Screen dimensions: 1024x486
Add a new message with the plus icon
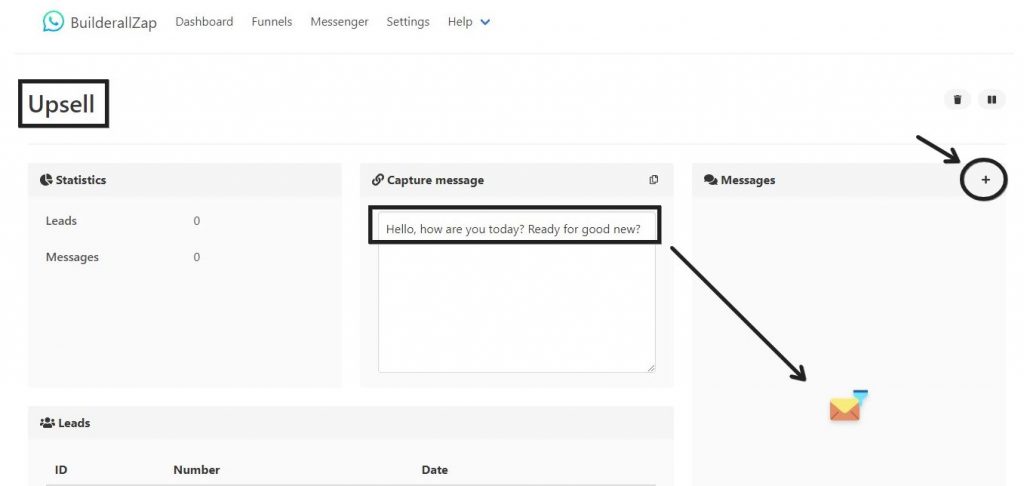[985, 180]
